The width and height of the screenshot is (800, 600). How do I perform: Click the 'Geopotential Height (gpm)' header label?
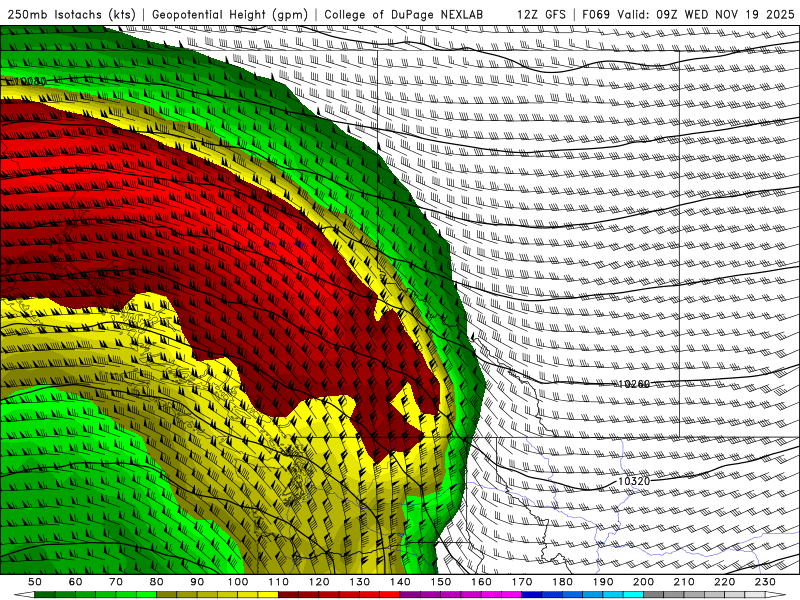(x=230, y=14)
